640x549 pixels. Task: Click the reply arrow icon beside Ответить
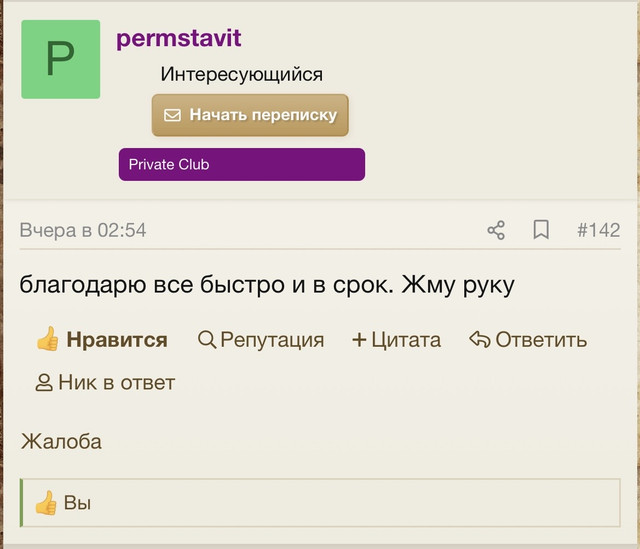[480, 340]
